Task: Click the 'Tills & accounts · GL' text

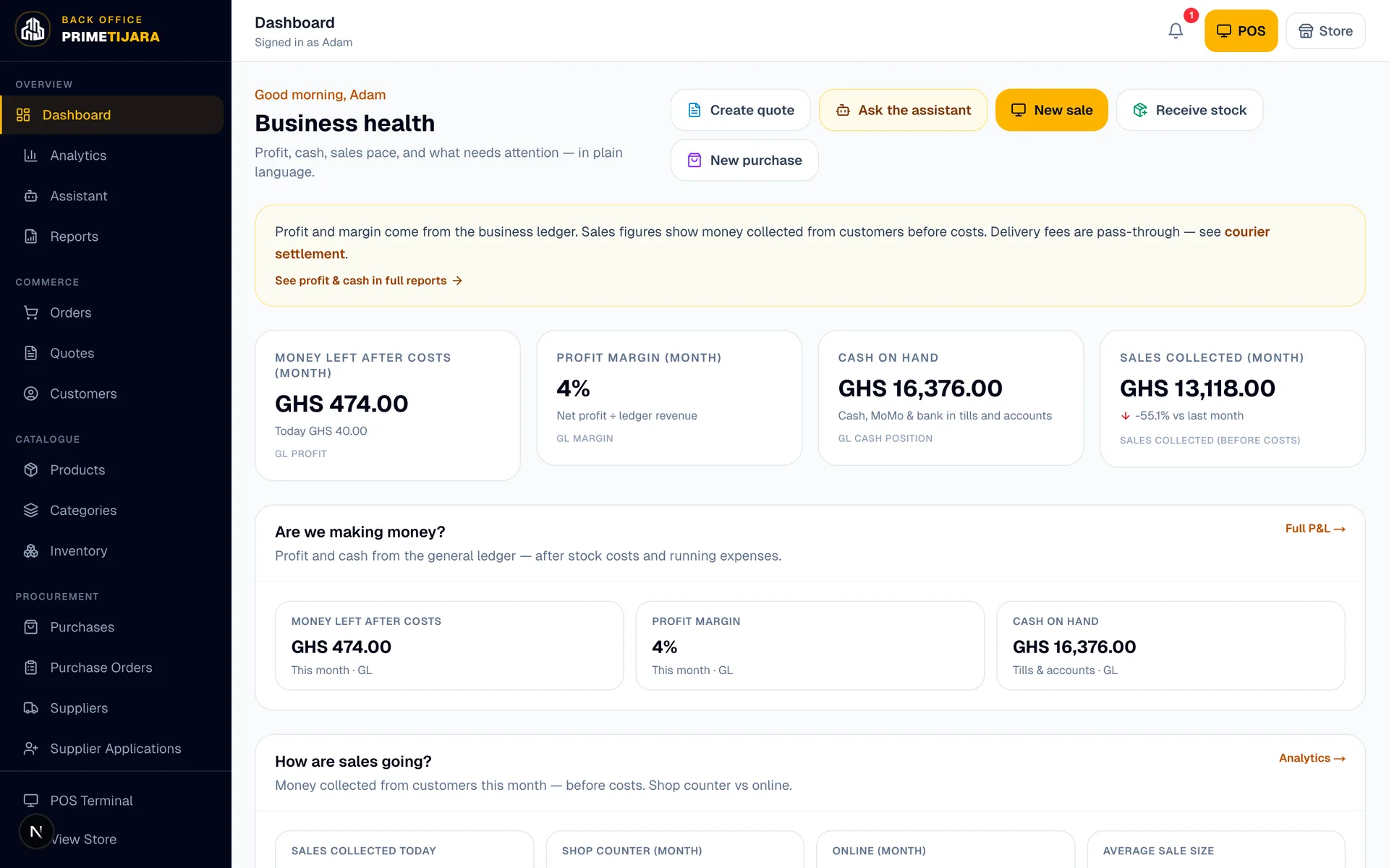Action: pyautogui.click(x=1065, y=671)
